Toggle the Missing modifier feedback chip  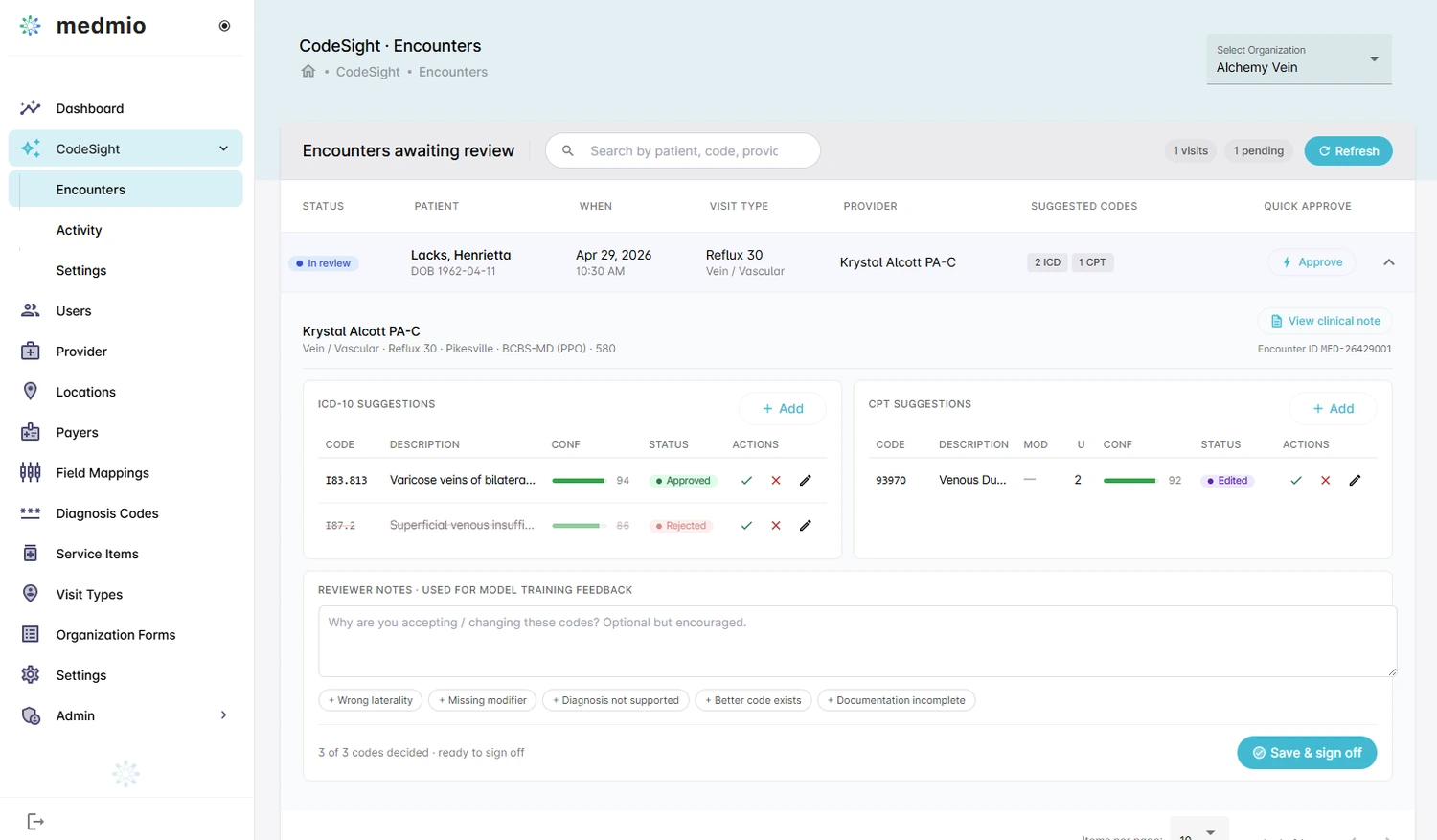(x=483, y=700)
